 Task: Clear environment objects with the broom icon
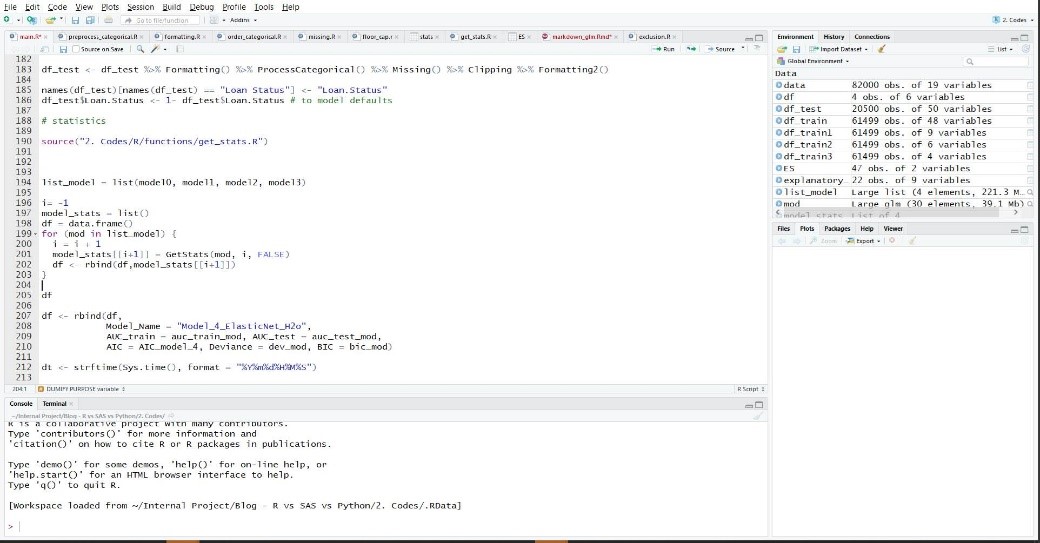[881, 49]
